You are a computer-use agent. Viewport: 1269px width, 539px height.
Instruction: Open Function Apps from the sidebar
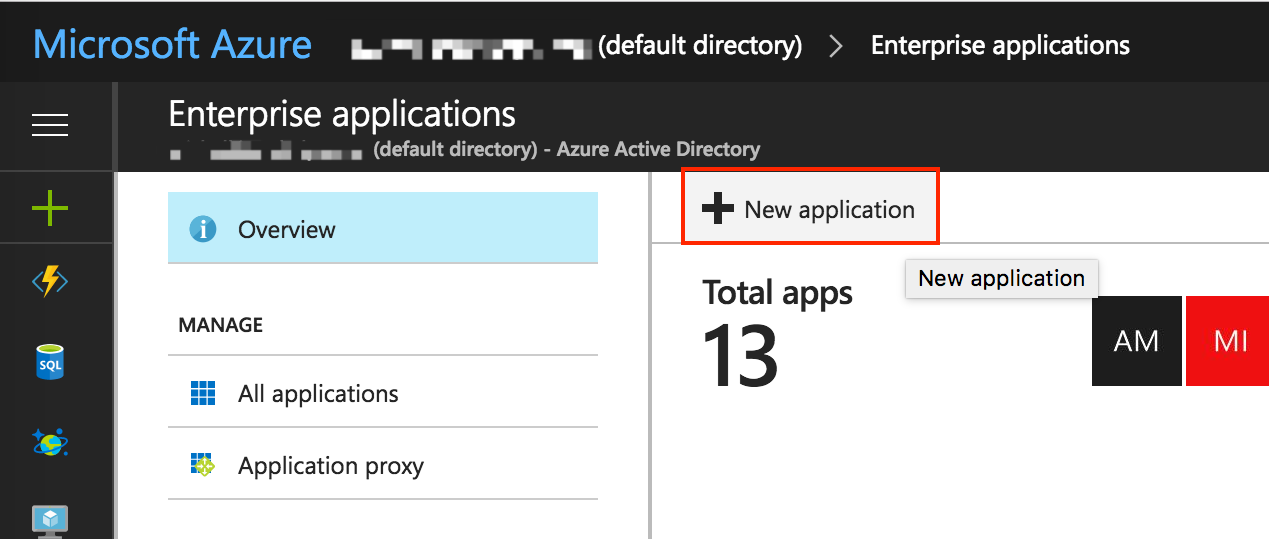[x=50, y=283]
